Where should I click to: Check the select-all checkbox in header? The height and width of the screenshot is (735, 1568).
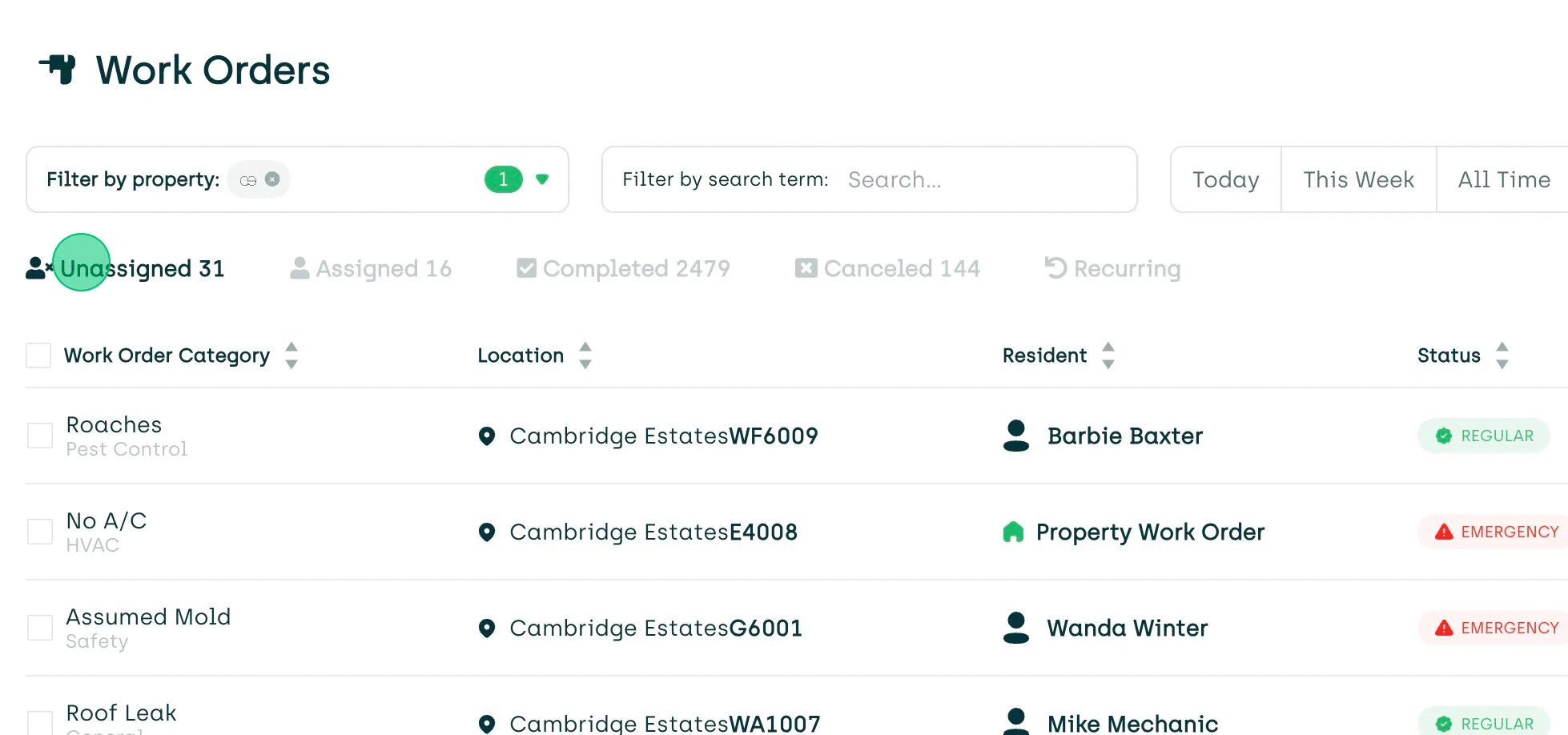[x=38, y=355]
